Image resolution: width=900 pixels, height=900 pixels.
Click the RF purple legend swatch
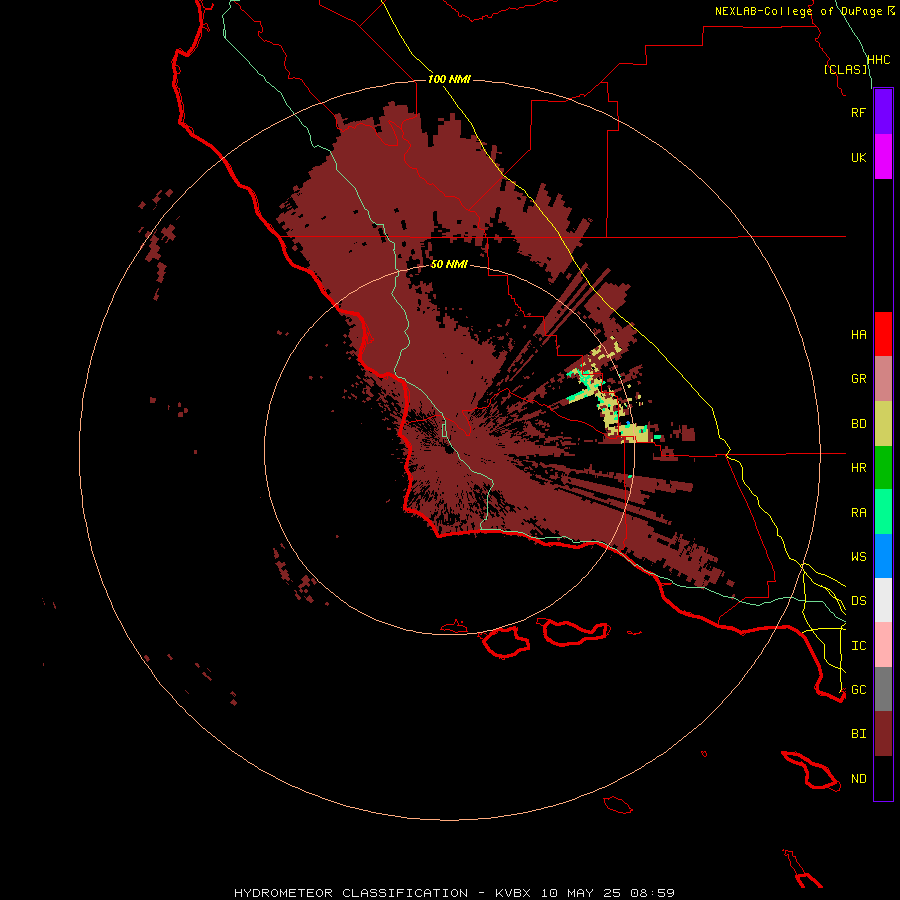(883, 112)
